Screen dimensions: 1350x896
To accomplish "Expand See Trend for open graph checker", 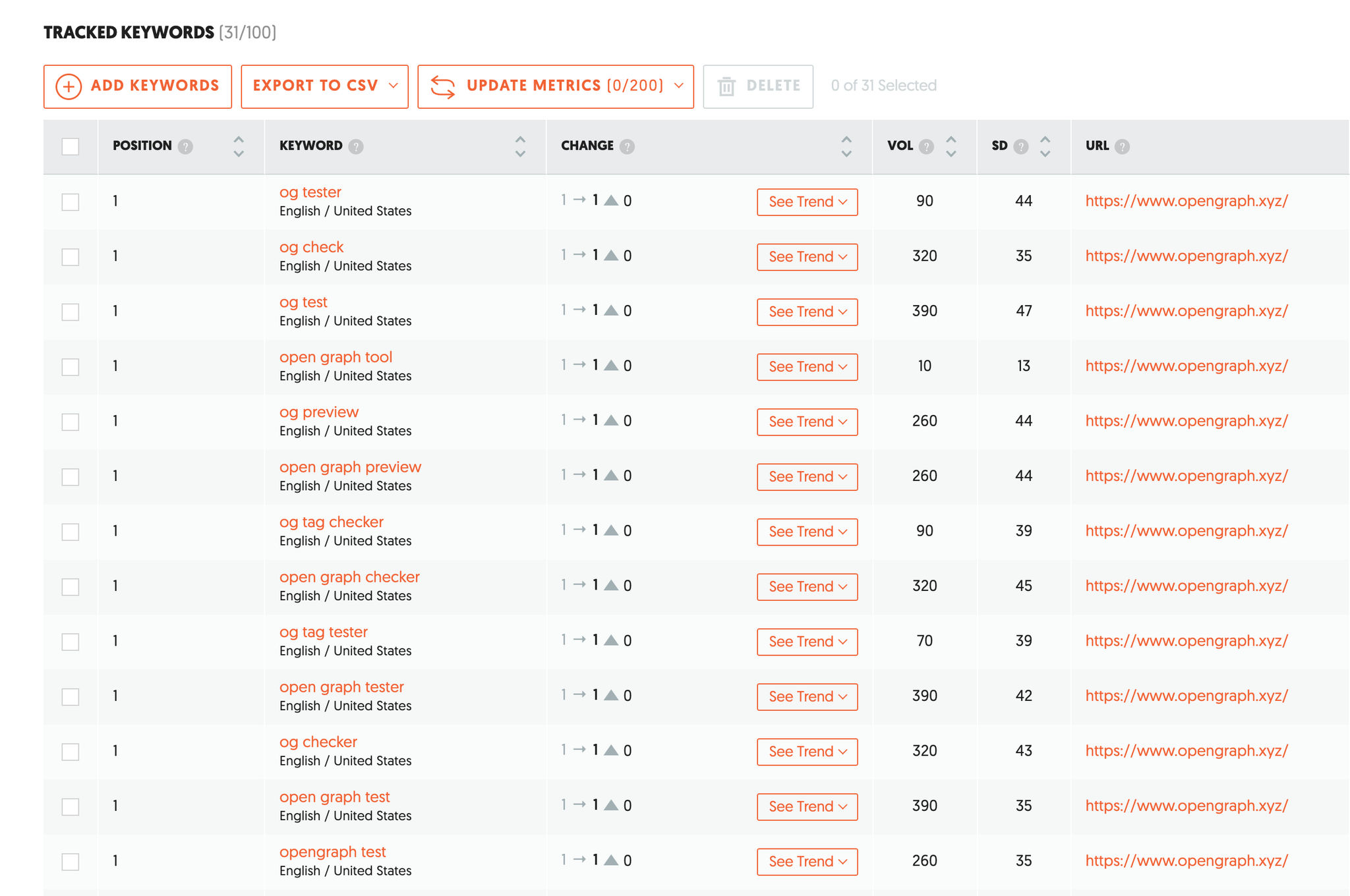I will coord(807,587).
